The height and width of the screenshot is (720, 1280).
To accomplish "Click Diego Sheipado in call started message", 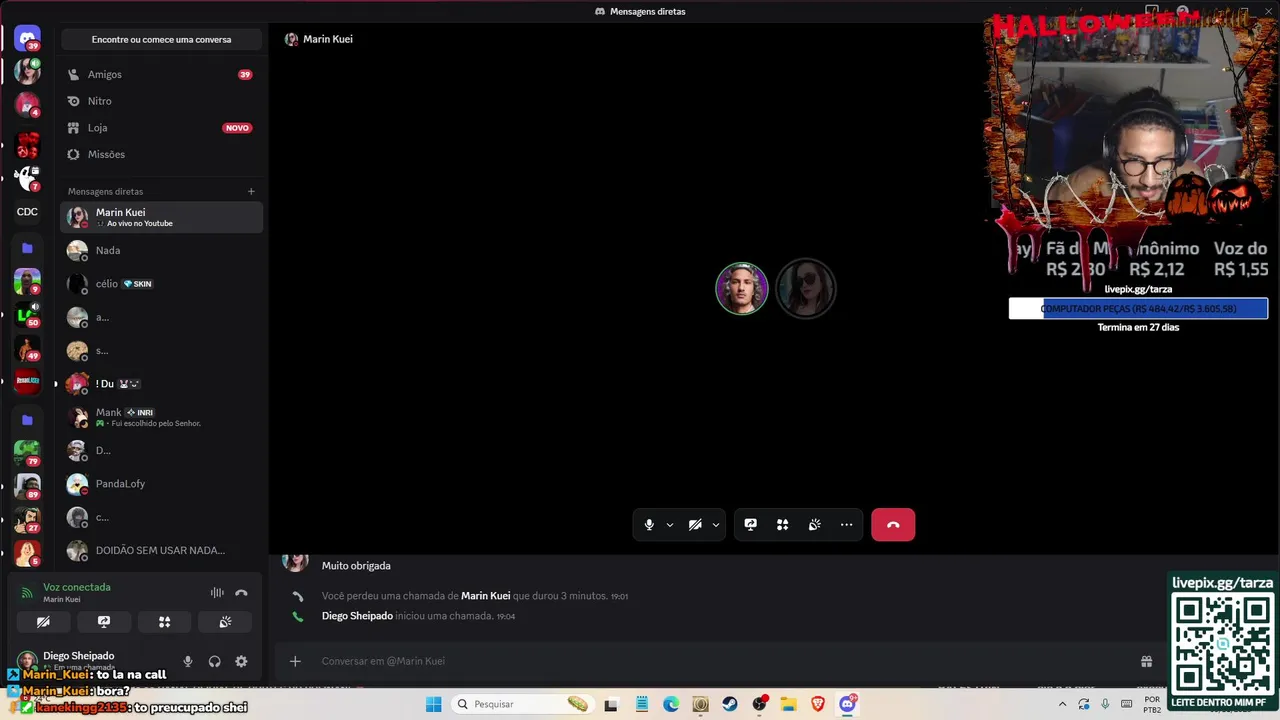I will tap(357, 616).
